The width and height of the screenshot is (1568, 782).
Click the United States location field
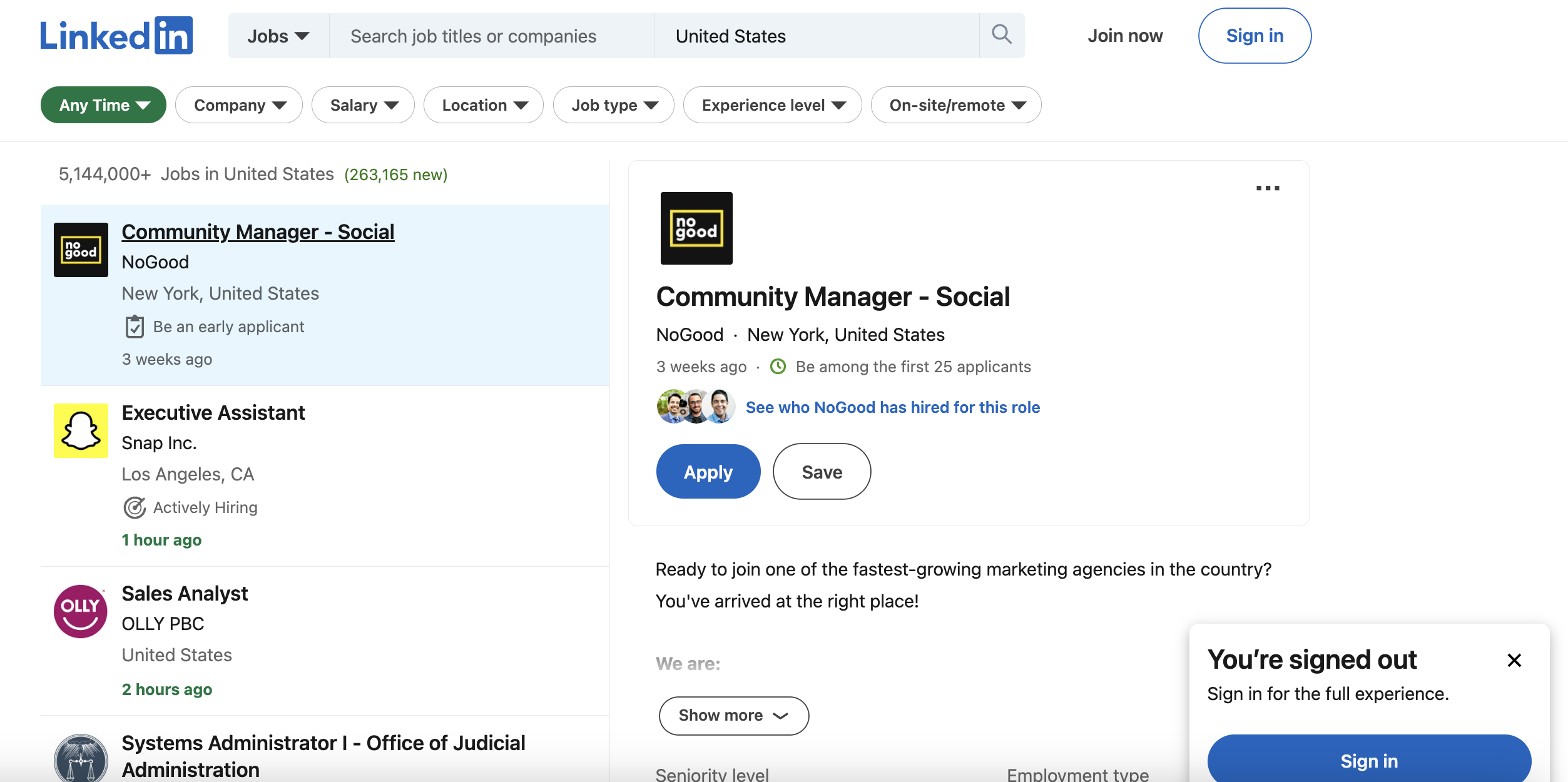817,36
